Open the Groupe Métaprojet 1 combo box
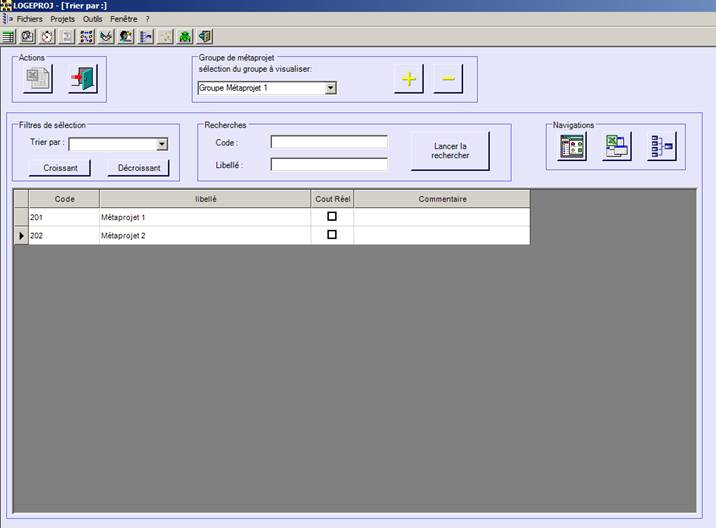The width and height of the screenshot is (716, 528). [330, 88]
